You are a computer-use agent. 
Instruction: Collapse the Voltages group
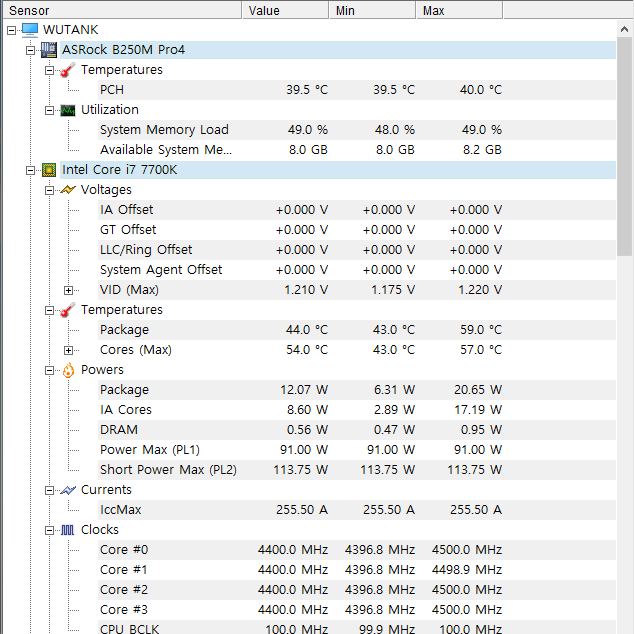point(49,190)
